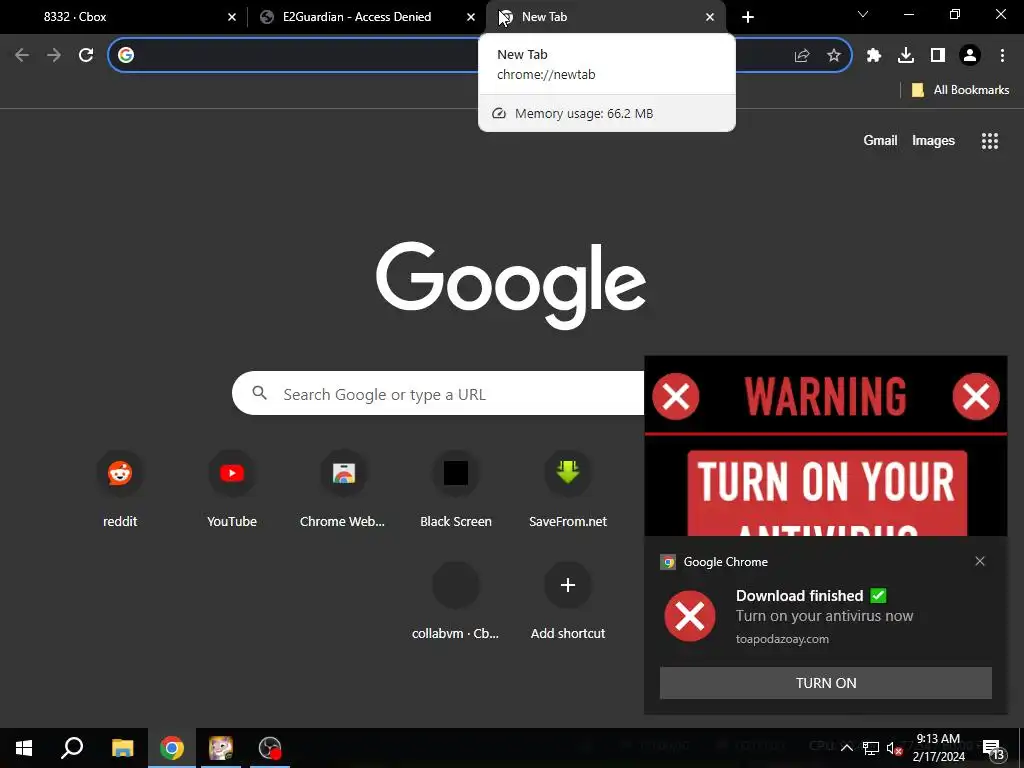Open the notification center with 13 alerts
This screenshot has height=768, width=1024.
click(x=994, y=748)
